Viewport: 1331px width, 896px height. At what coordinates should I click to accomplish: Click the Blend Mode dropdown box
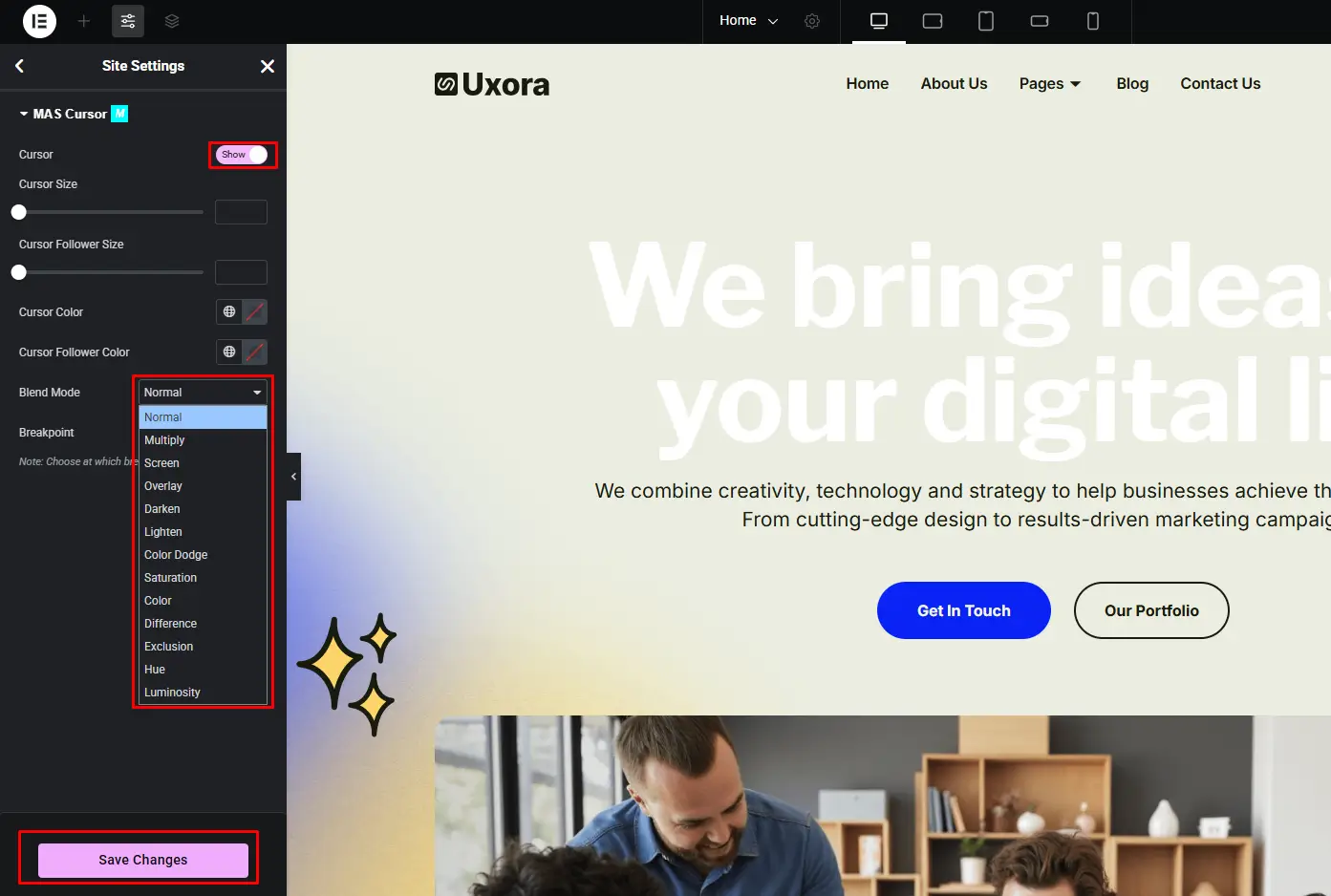point(203,393)
